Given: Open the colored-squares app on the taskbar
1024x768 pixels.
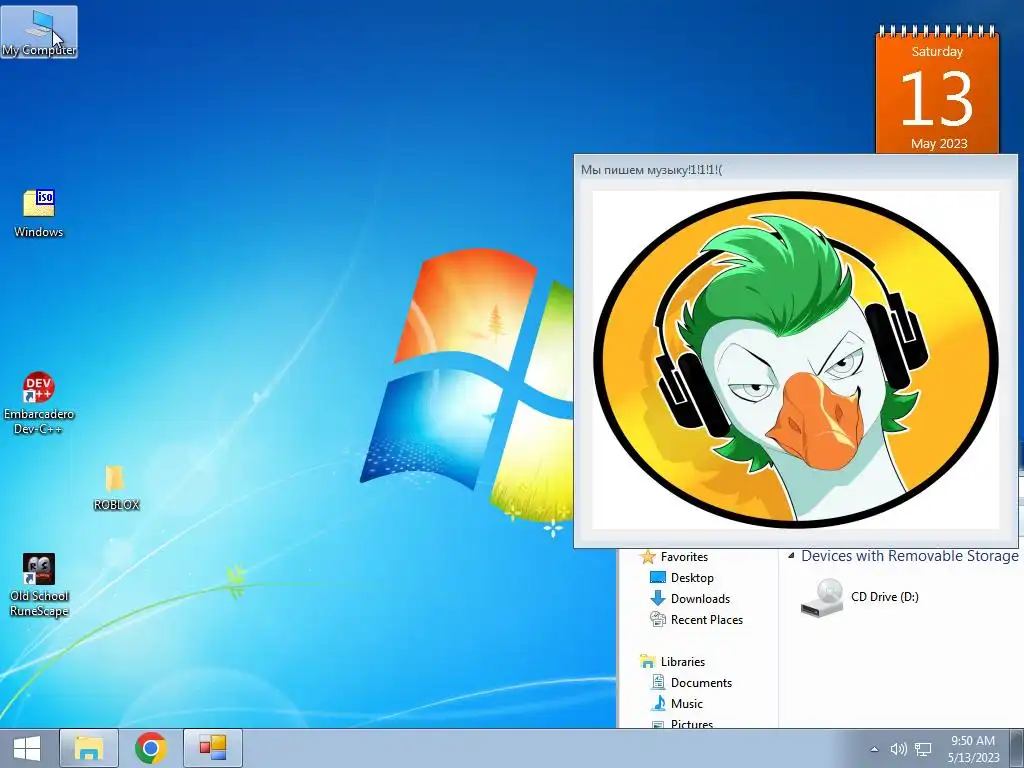Looking at the screenshot, I should click(x=213, y=748).
